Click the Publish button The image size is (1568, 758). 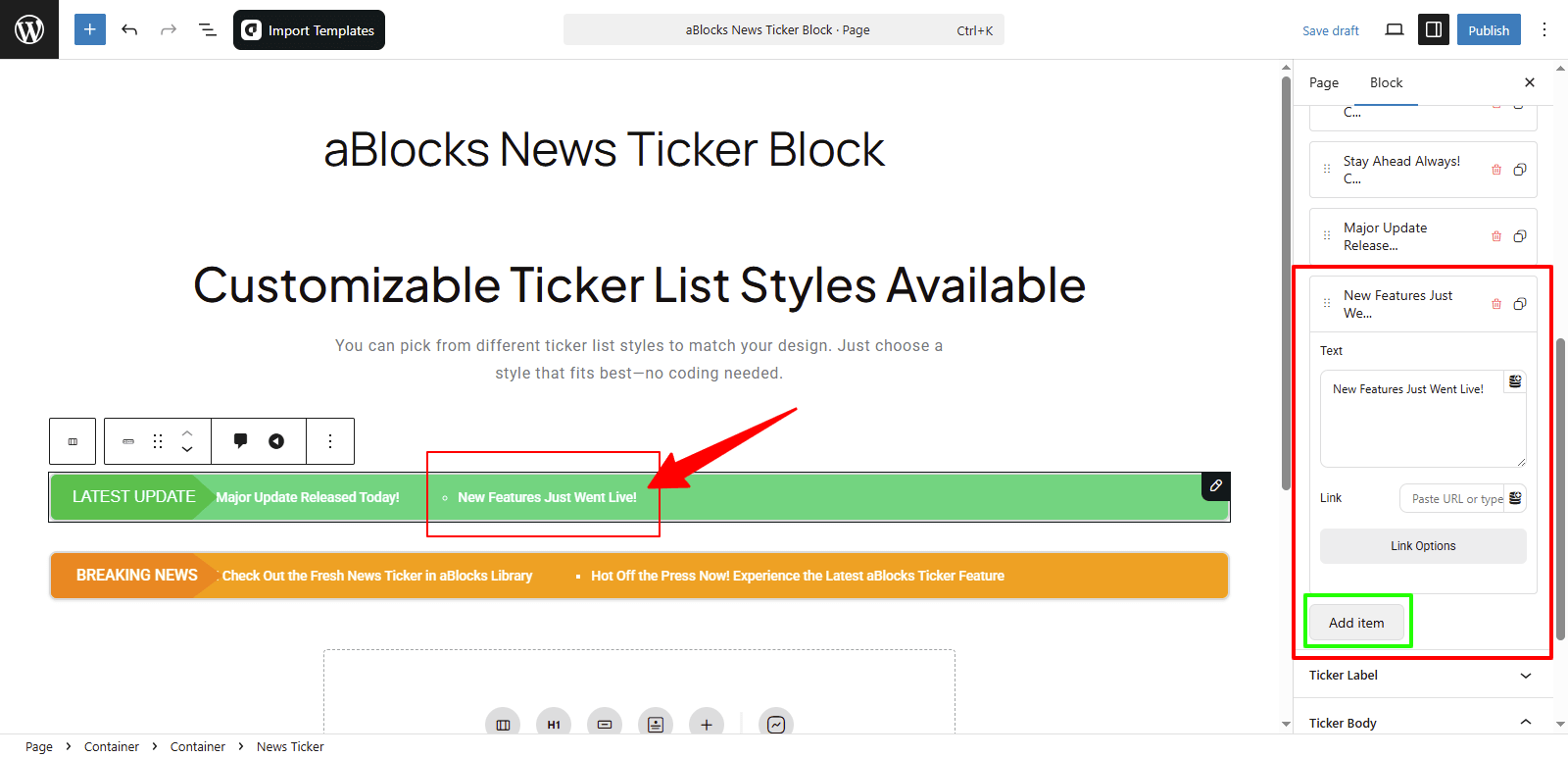click(1489, 29)
